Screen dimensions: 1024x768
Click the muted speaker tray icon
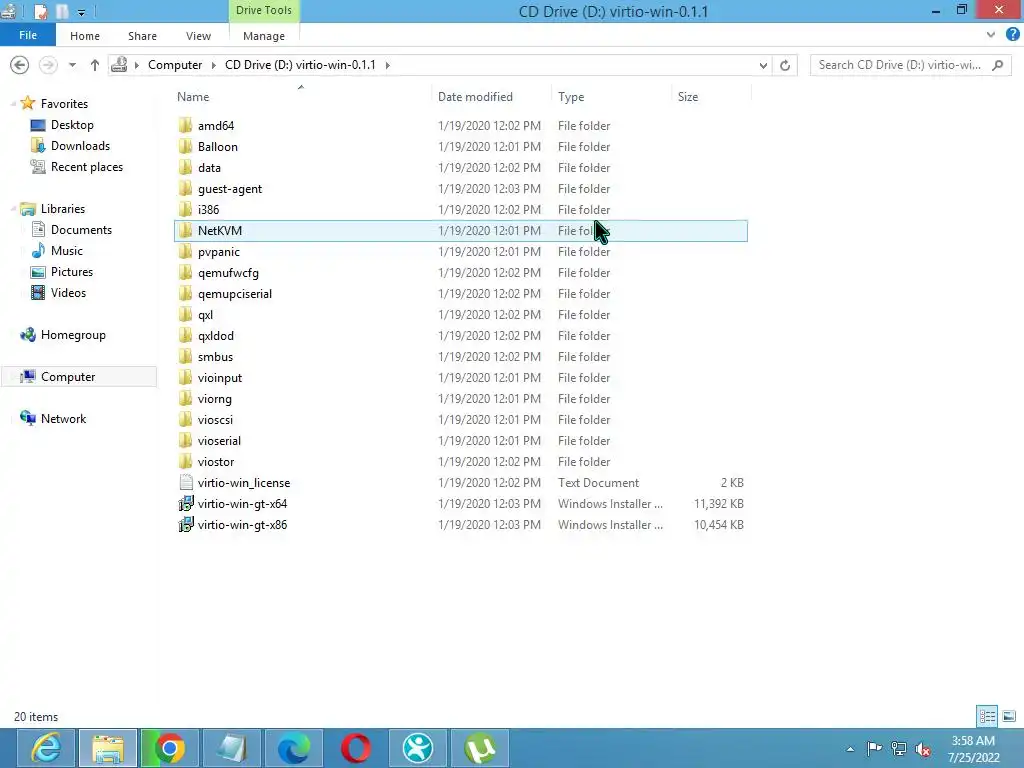pyautogui.click(x=923, y=749)
